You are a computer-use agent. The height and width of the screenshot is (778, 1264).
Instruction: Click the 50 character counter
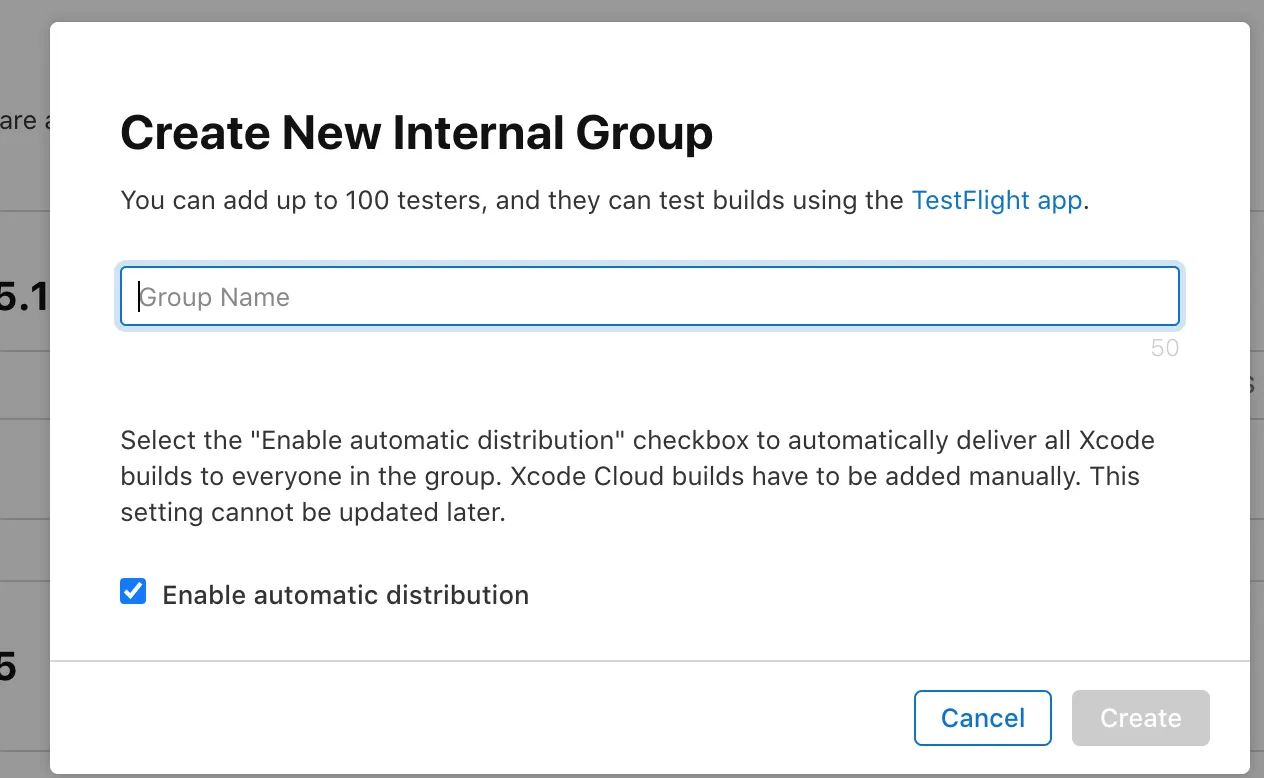click(1164, 348)
